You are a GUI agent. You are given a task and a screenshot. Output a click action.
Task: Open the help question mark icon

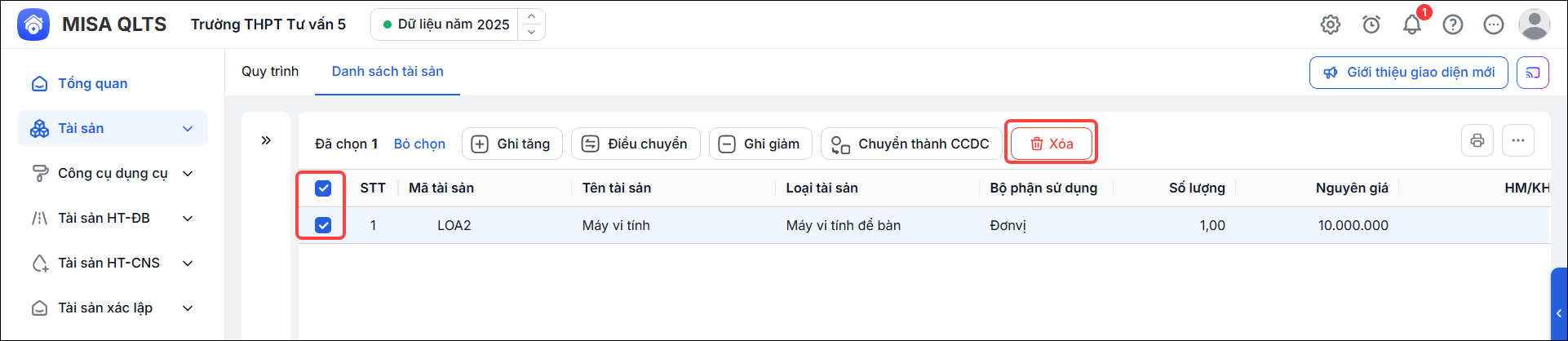[x=1453, y=24]
